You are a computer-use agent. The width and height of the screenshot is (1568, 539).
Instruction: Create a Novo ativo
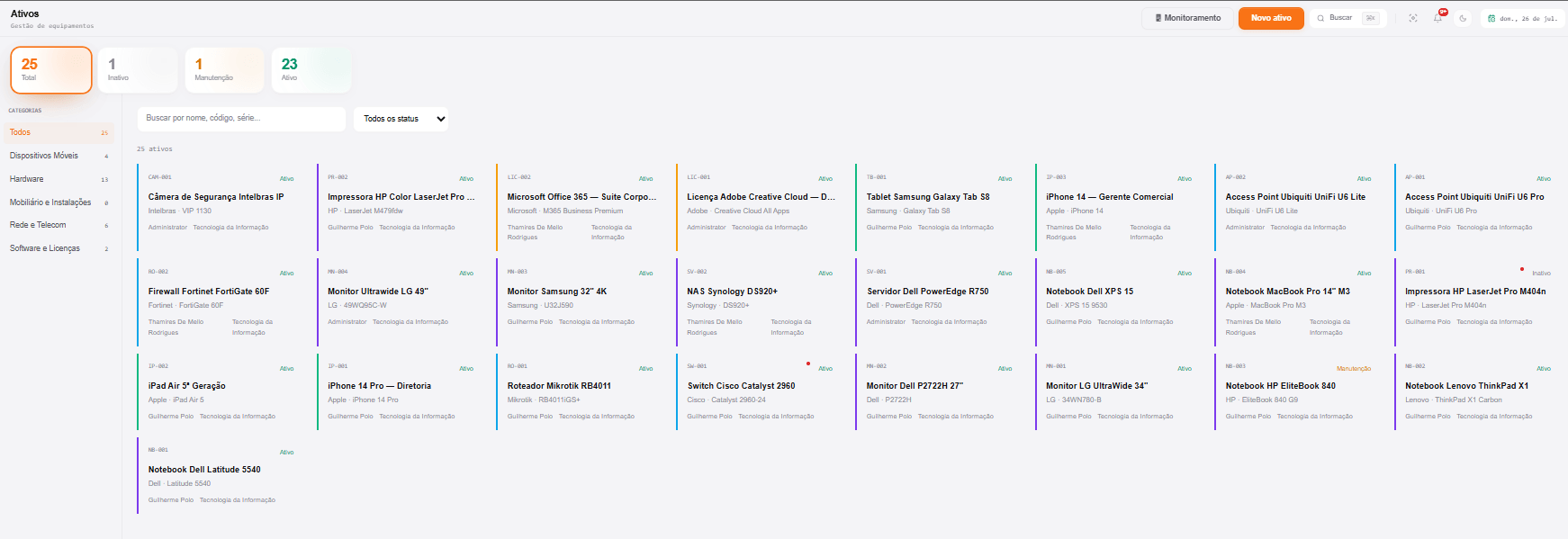[1271, 18]
